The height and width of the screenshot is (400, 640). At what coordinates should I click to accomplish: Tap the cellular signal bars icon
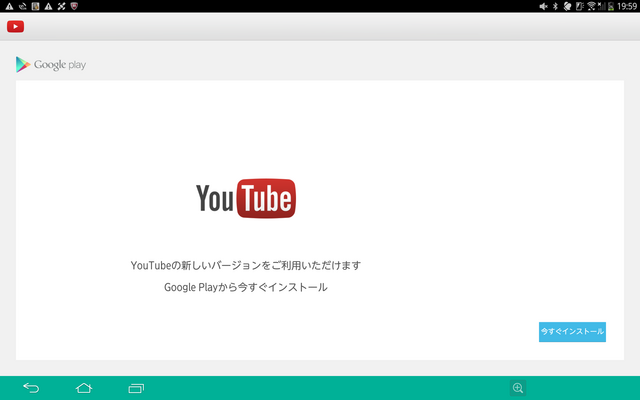click(602, 6)
